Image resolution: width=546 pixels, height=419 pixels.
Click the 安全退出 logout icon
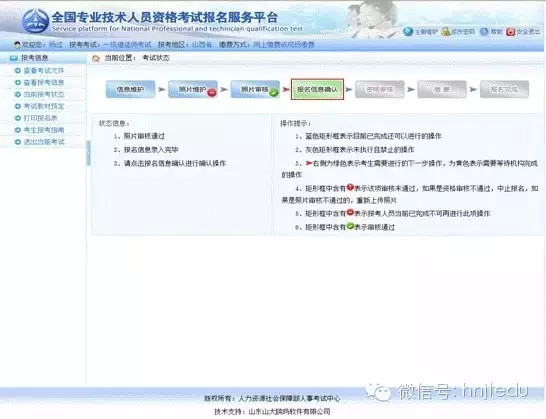point(510,32)
